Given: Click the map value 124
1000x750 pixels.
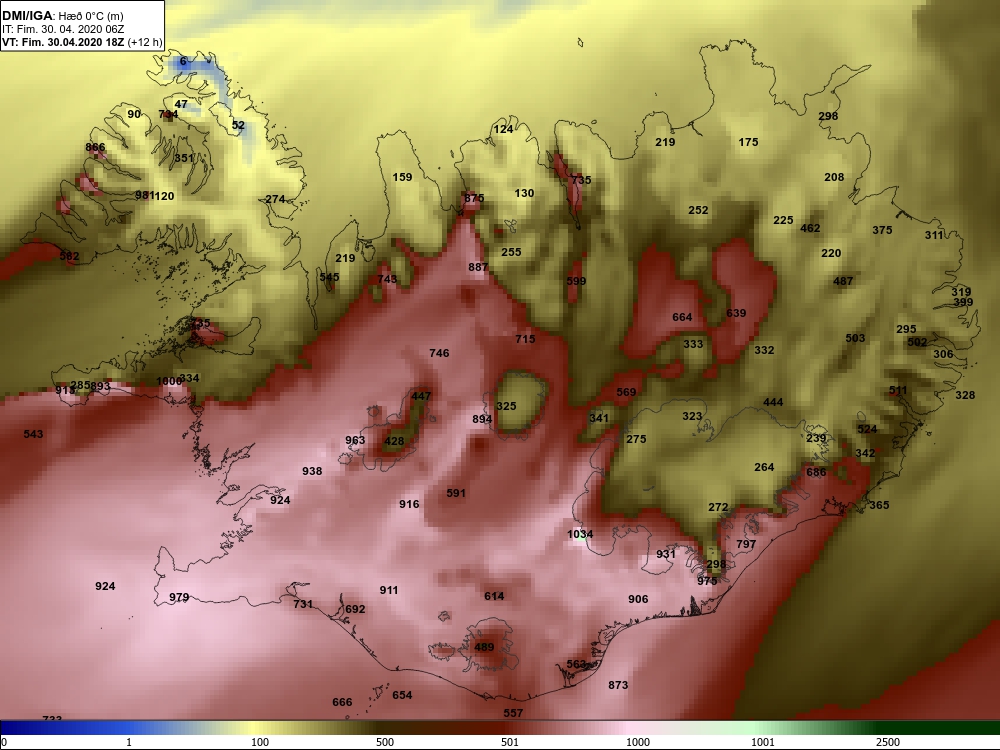Looking at the screenshot, I should pyautogui.click(x=503, y=129).
